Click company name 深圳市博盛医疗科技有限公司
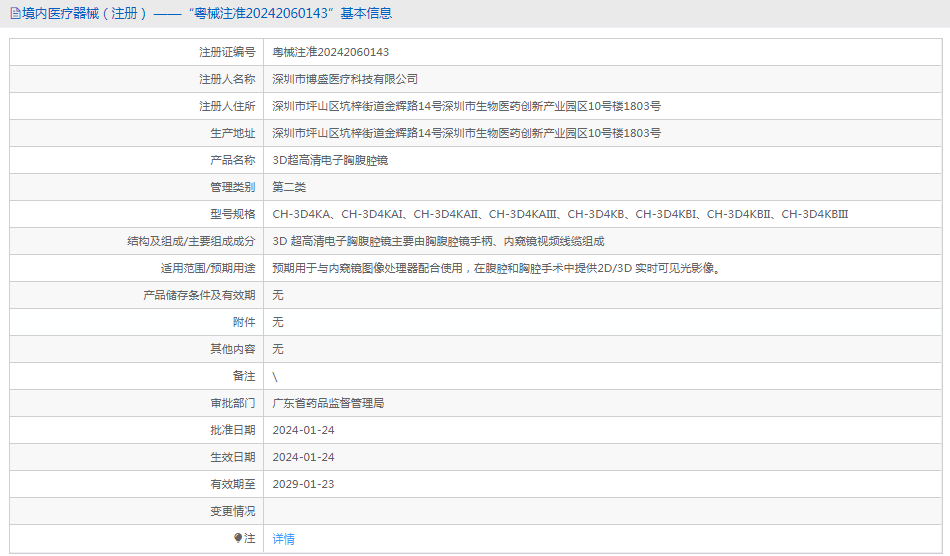The height and width of the screenshot is (556, 950). click(345, 79)
